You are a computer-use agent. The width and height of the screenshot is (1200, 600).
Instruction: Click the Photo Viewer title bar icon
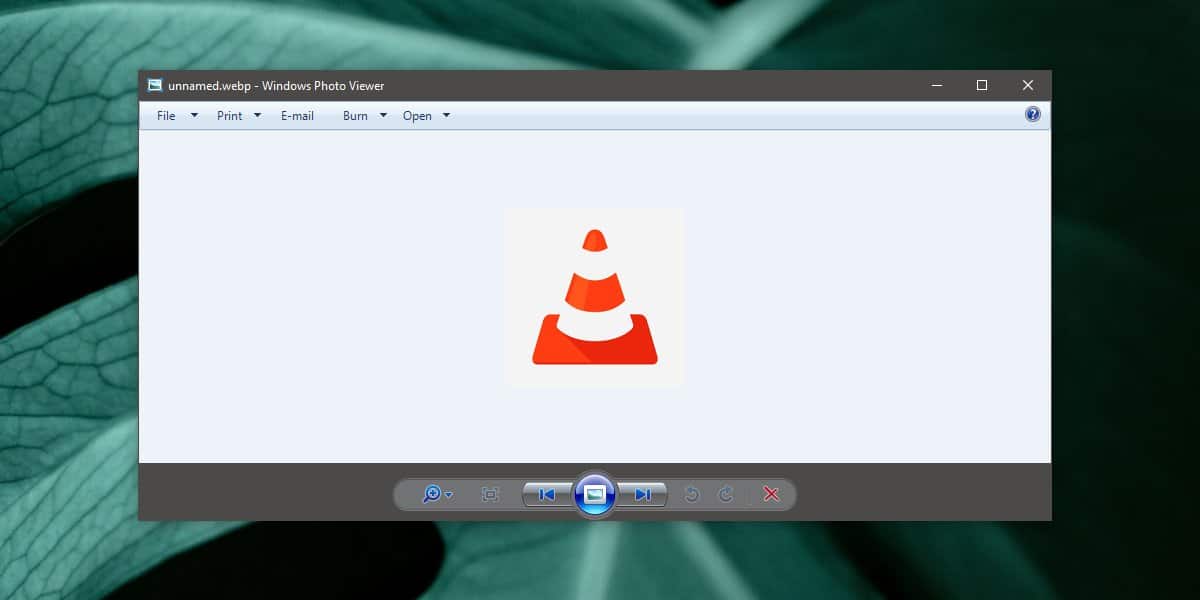(155, 85)
